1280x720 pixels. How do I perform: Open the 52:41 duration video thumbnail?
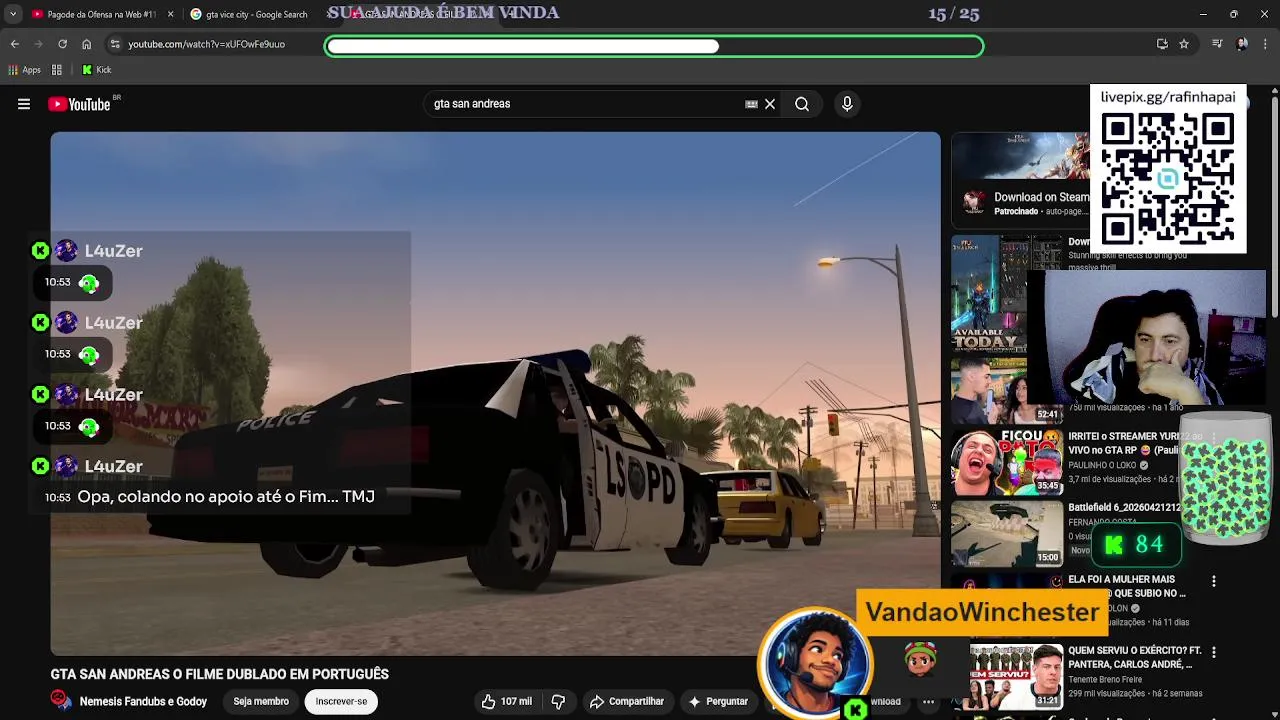point(1007,392)
